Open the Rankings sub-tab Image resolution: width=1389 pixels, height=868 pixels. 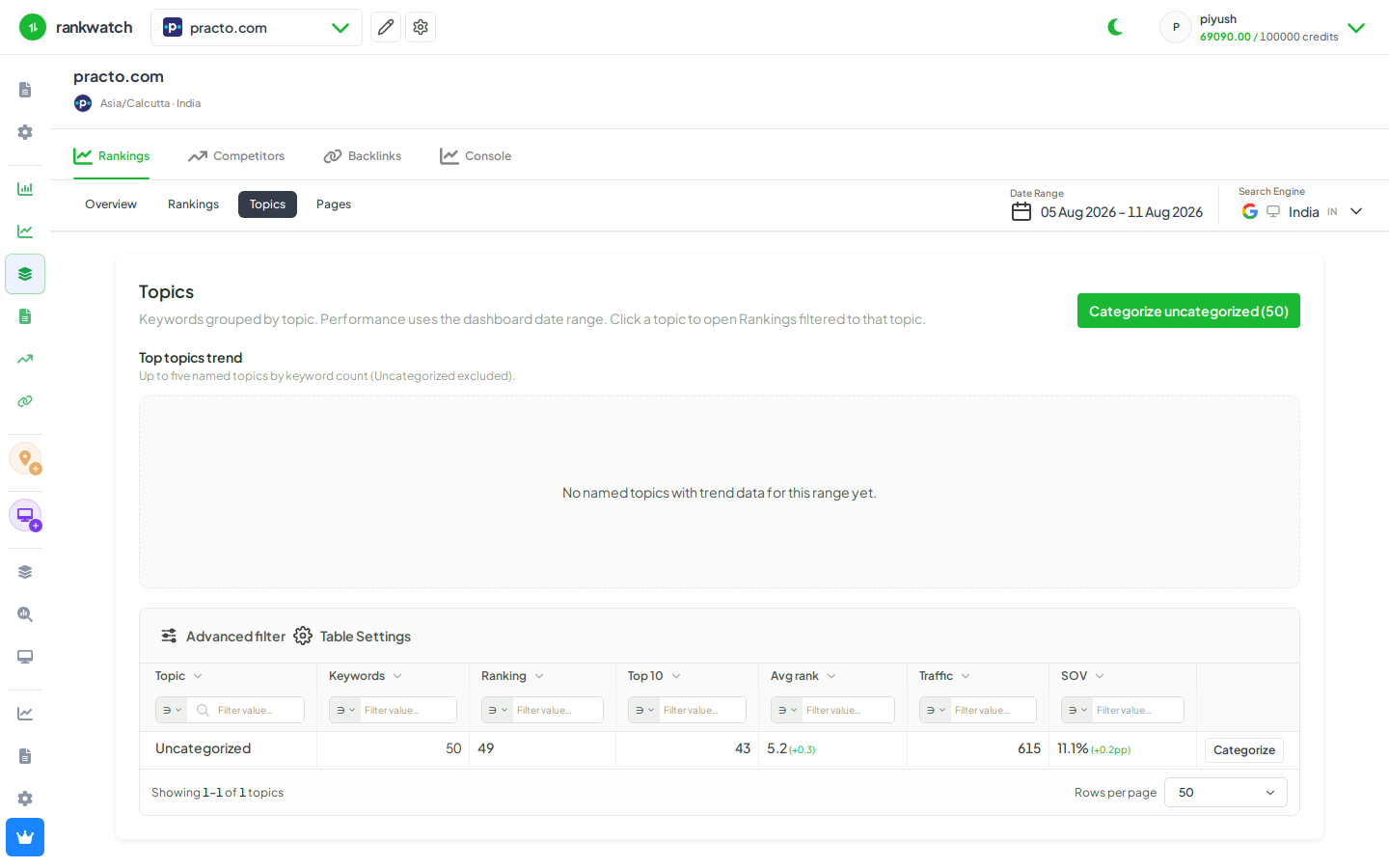pyautogui.click(x=193, y=204)
